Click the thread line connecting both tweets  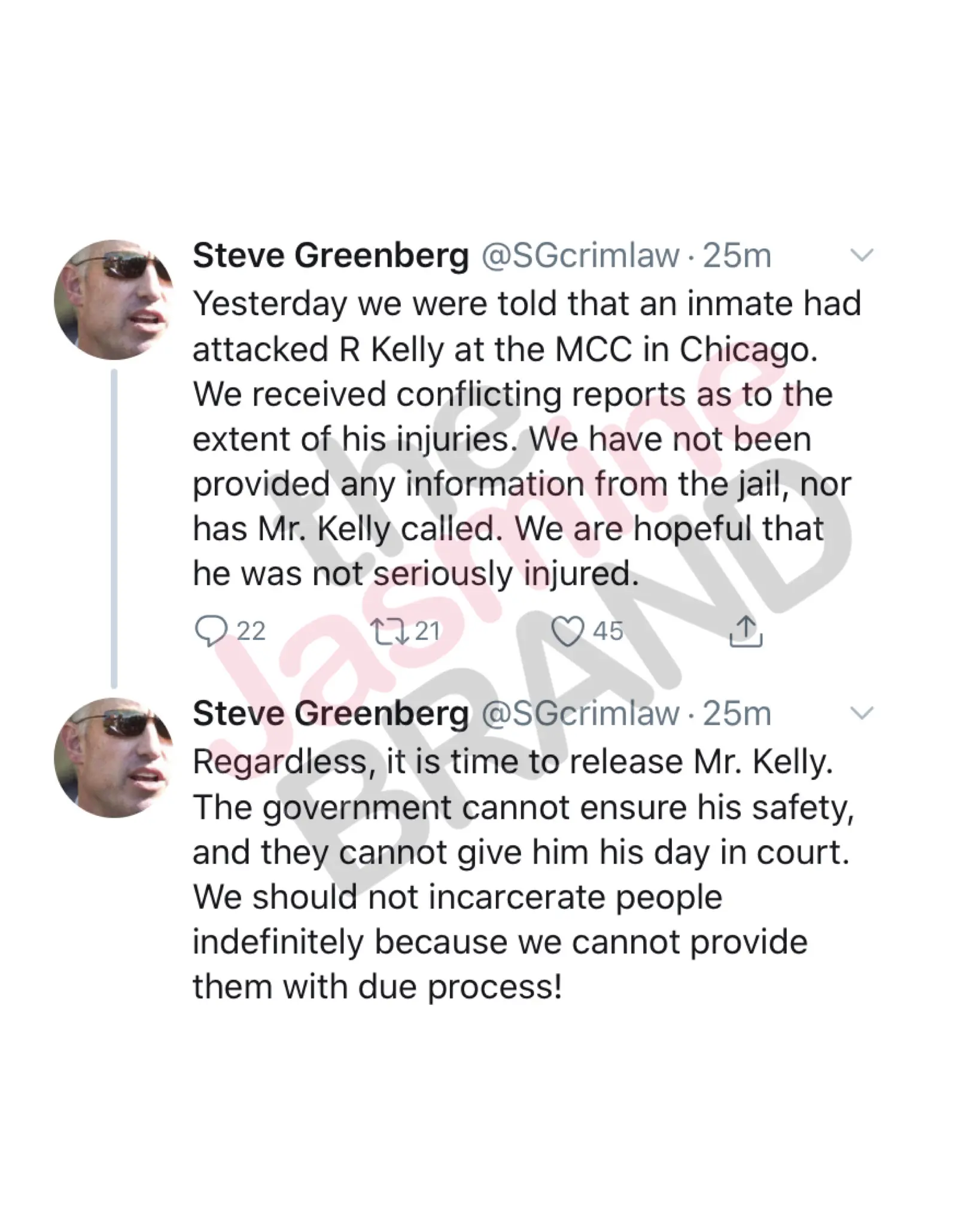114,526
